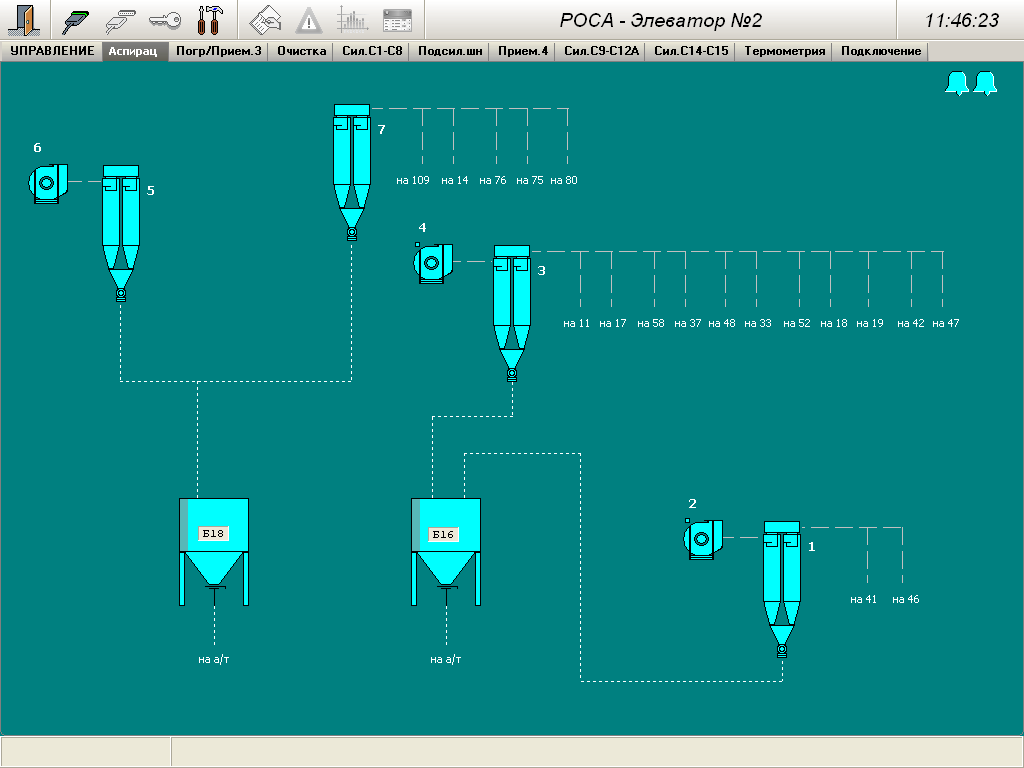Click the exit door icon
1024x768 pixels.
pyautogui.click(x=26, y=20)
